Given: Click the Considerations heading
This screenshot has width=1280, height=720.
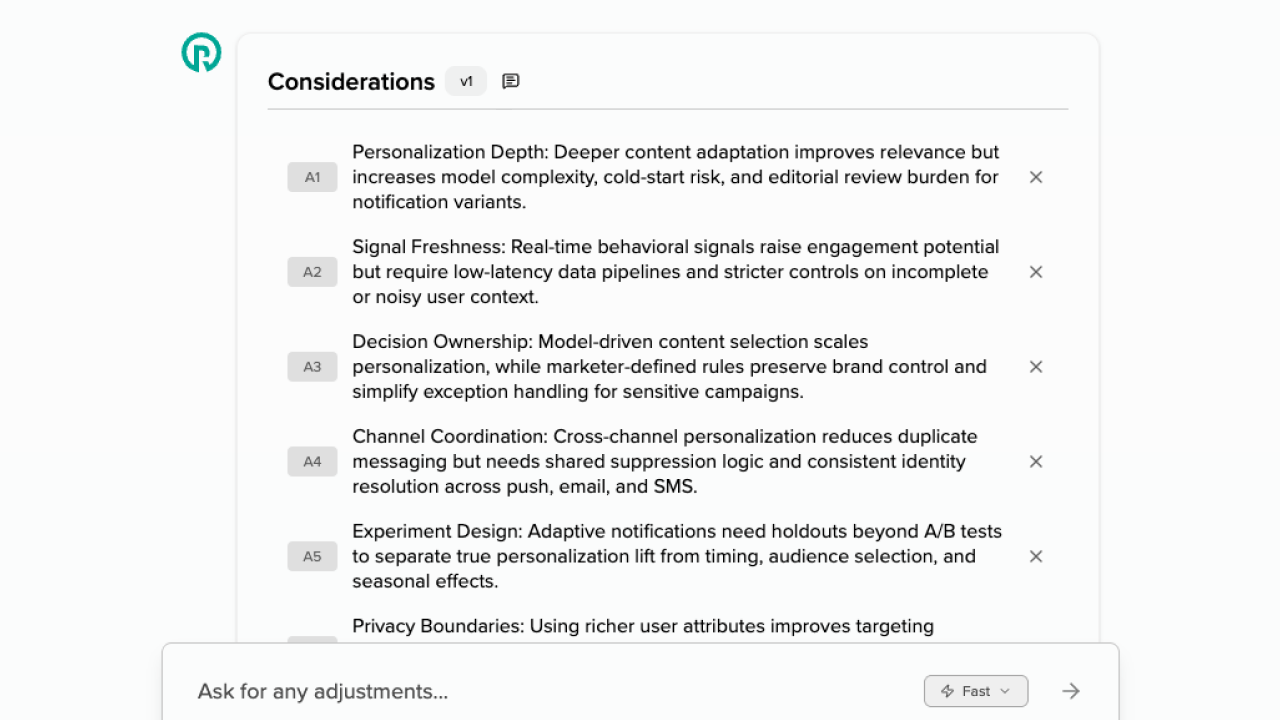Looking at the screenshot, I should (351, 82).
